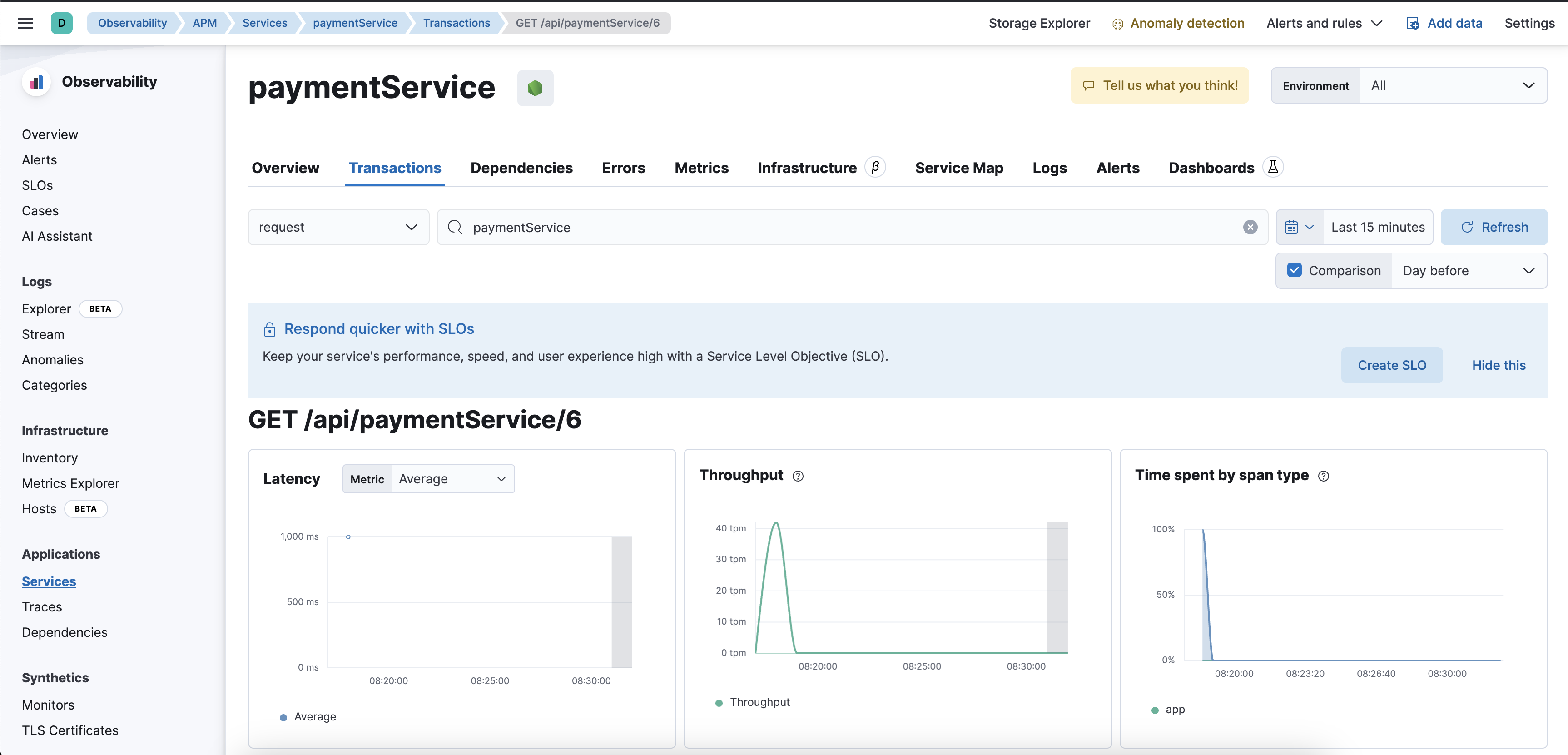
Task: Open the Errors tab
Action: click(623, 168)
